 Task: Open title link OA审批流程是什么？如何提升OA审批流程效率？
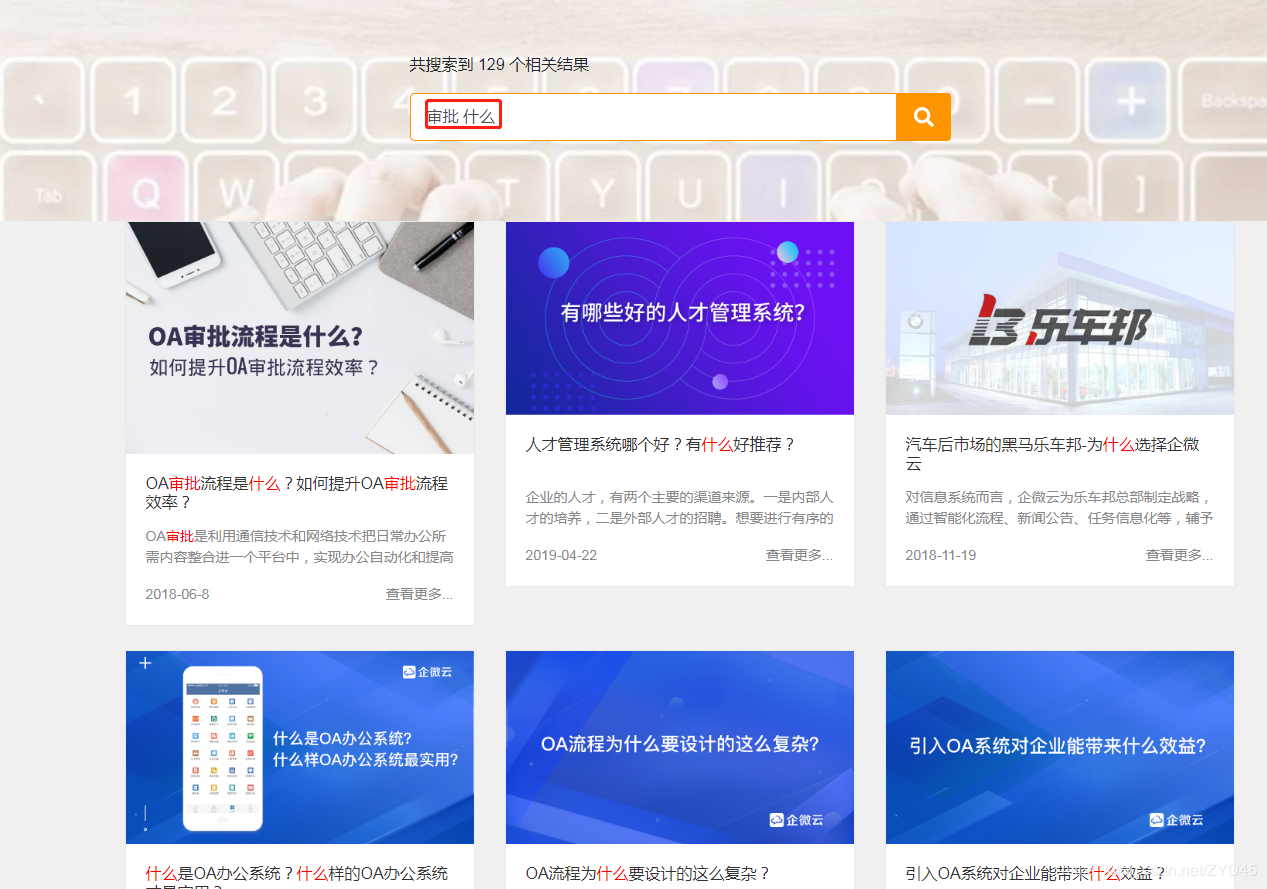(x=297, y=492)
